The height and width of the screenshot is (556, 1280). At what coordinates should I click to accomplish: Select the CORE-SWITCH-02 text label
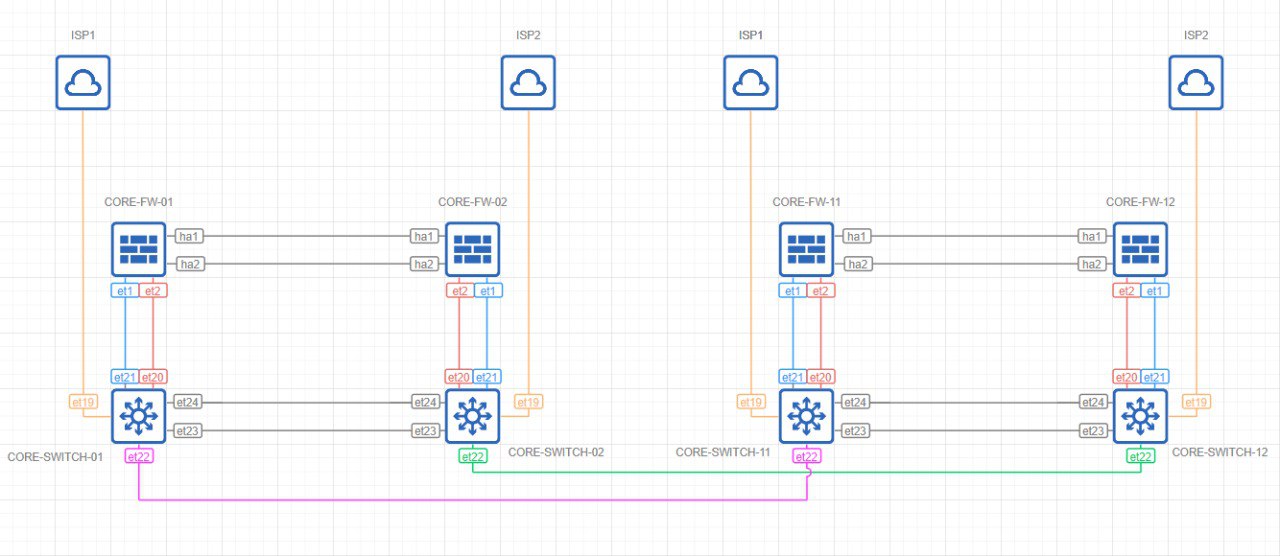point(556,452)
